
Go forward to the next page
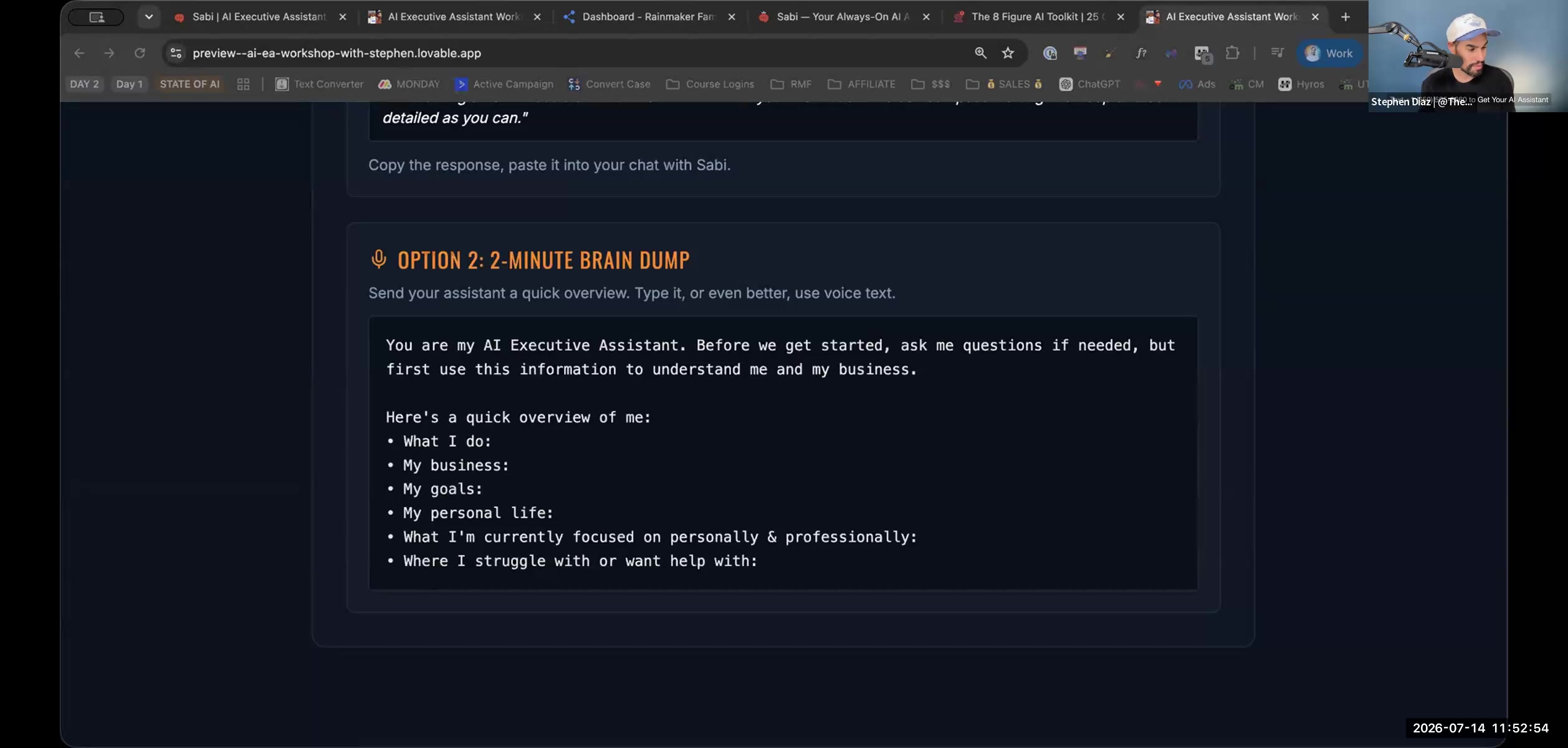click(109, 54)
